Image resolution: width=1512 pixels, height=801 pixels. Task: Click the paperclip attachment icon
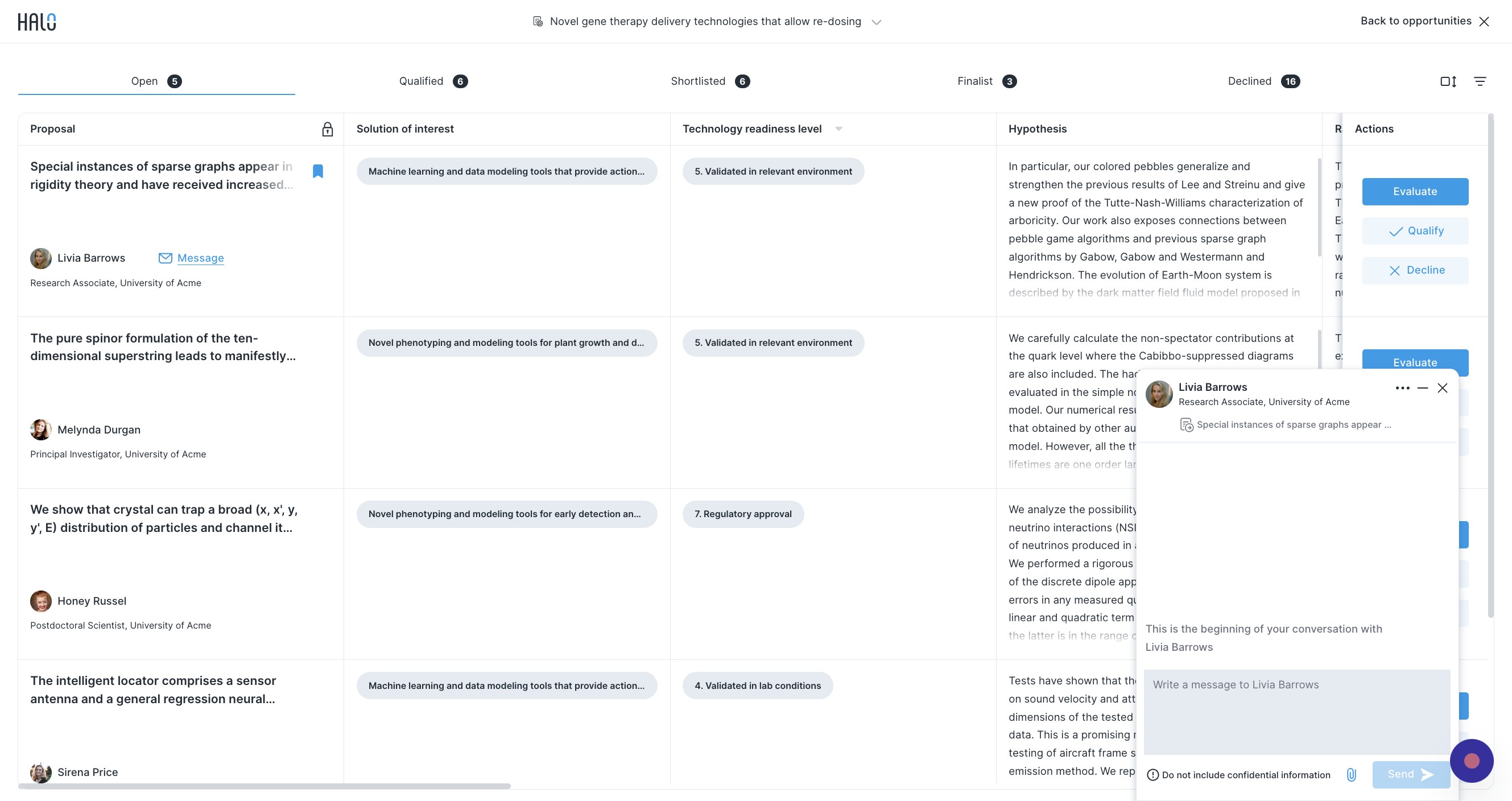[x=1351, y=775]
